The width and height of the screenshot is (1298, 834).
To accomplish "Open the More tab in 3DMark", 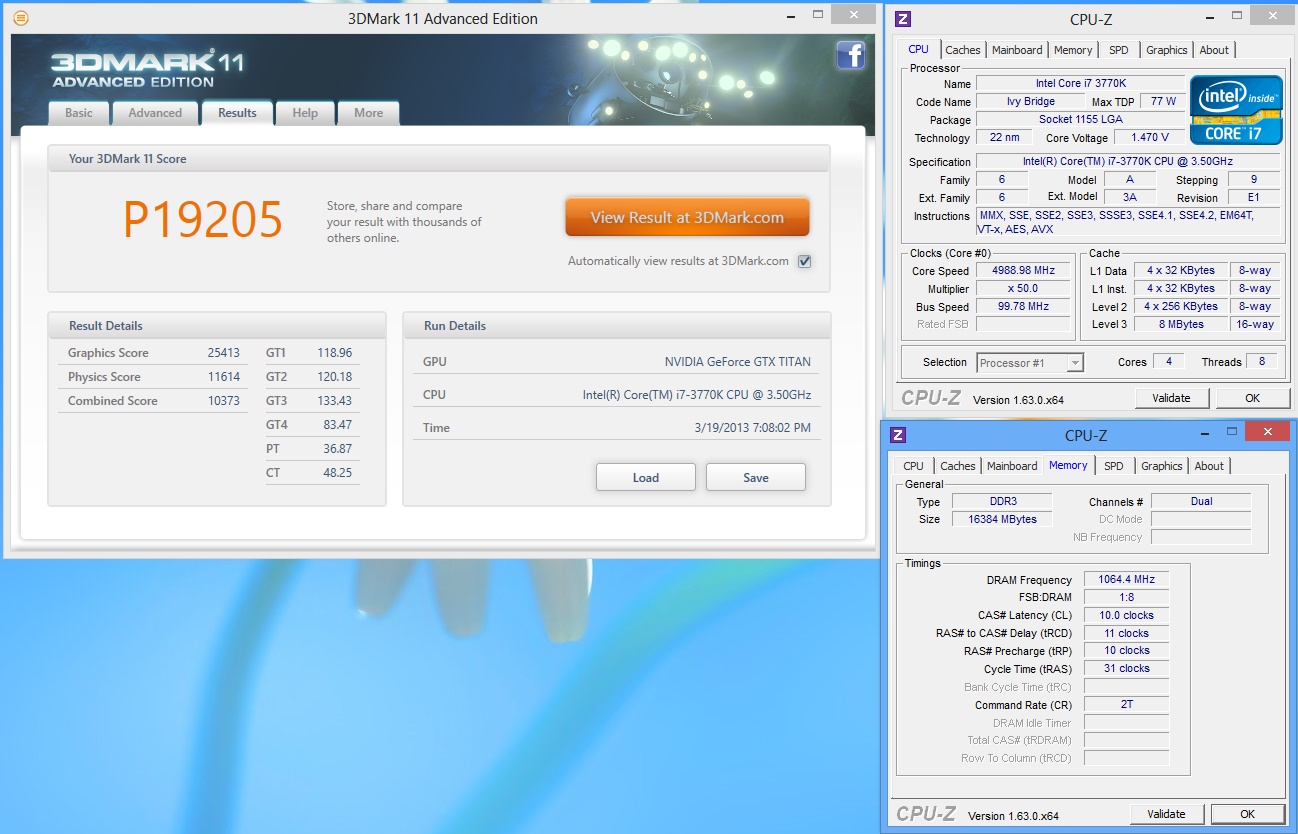I will (x=368, y=113).
